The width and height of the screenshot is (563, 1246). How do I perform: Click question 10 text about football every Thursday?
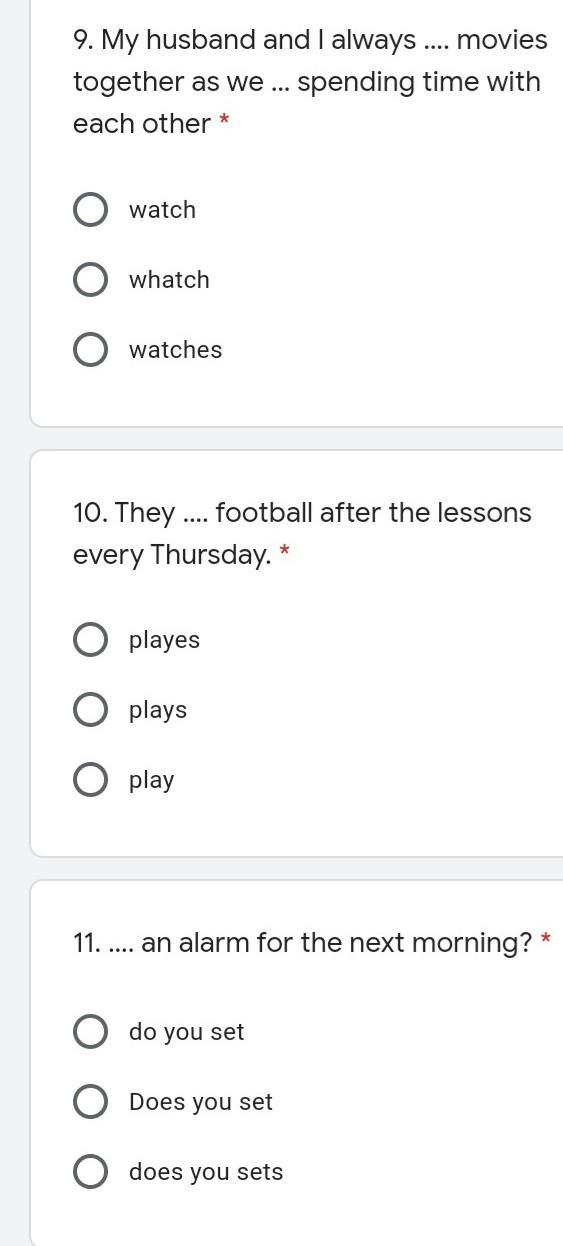tap(302, 534)
